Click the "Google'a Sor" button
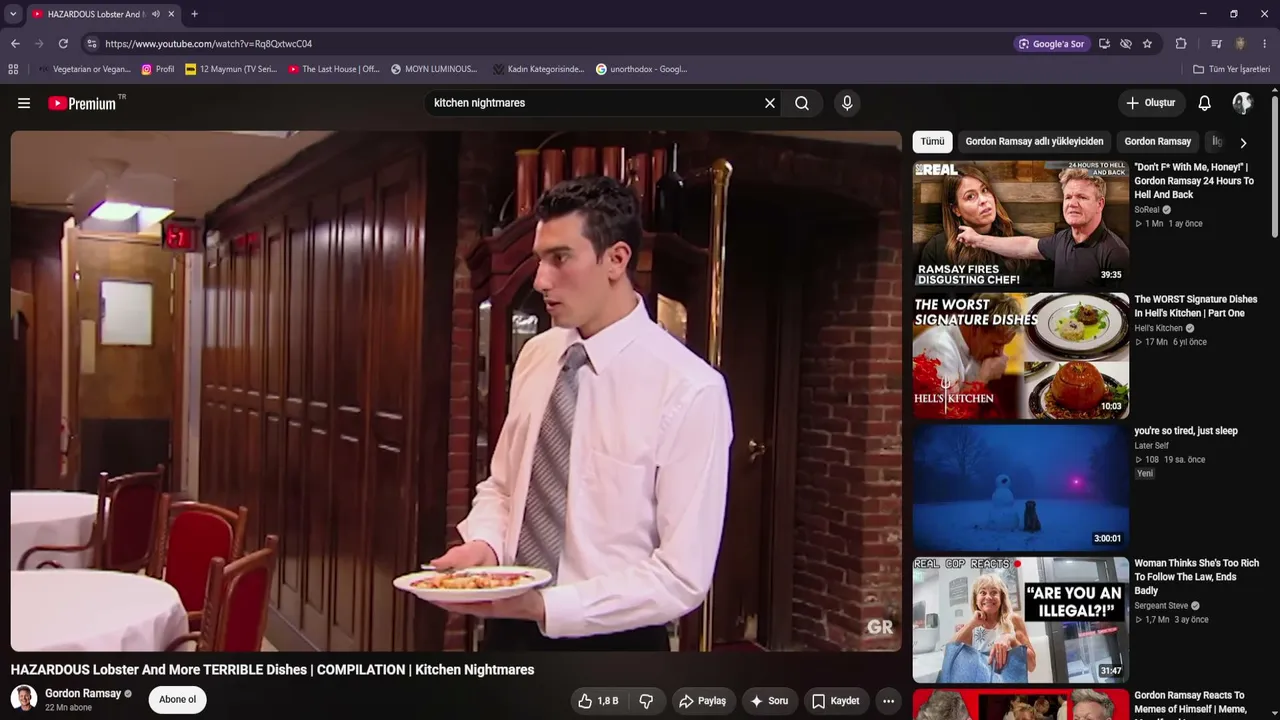Image resolution: width=1280 pixels, height=720 pixels. pyautogui.click(x=1051, y=44)
